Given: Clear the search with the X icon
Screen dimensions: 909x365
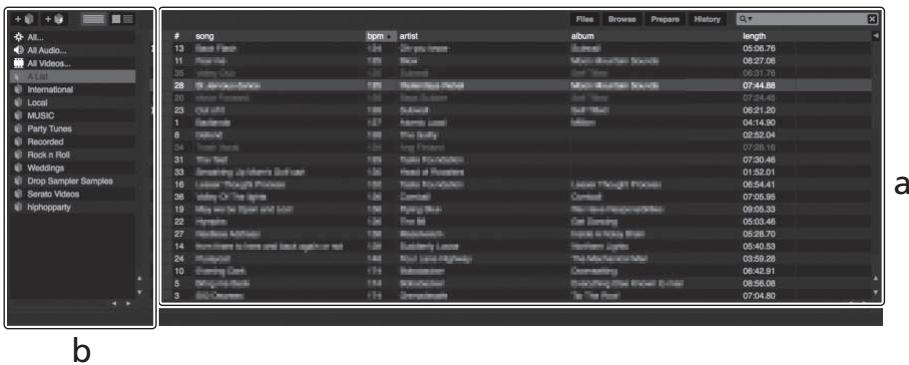Looking at the screenshot, I should pyautogui.click(x=872, y=19).
